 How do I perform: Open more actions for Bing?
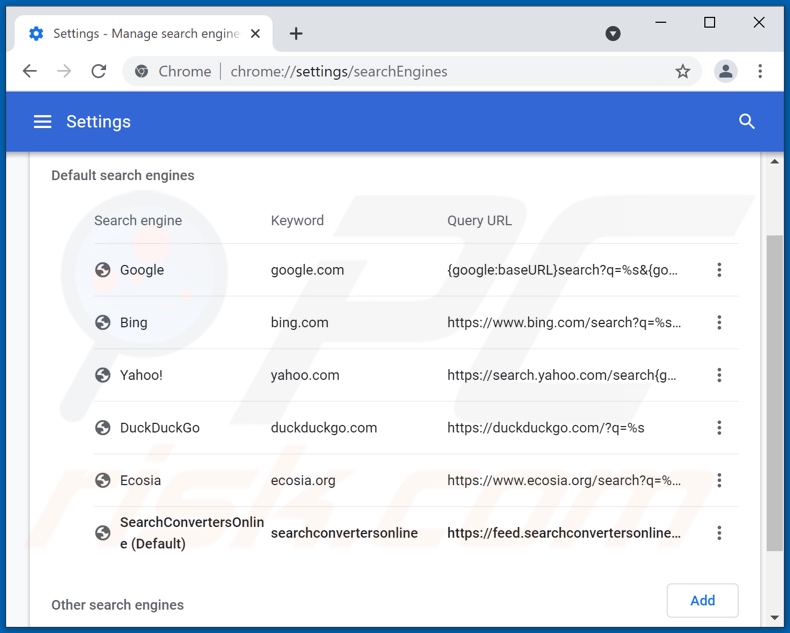pyautogui.click(x=719, y=322)
